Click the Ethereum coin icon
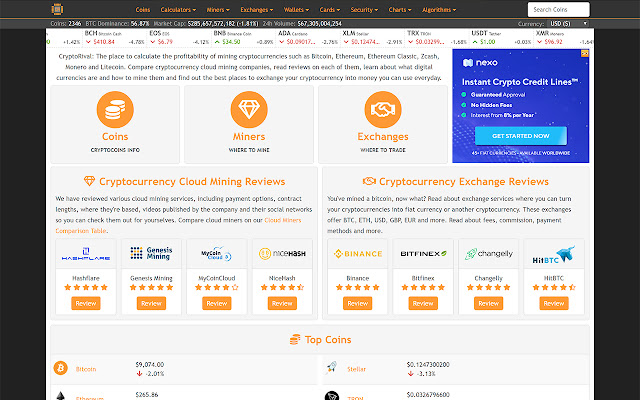 (x=60, y=396)
